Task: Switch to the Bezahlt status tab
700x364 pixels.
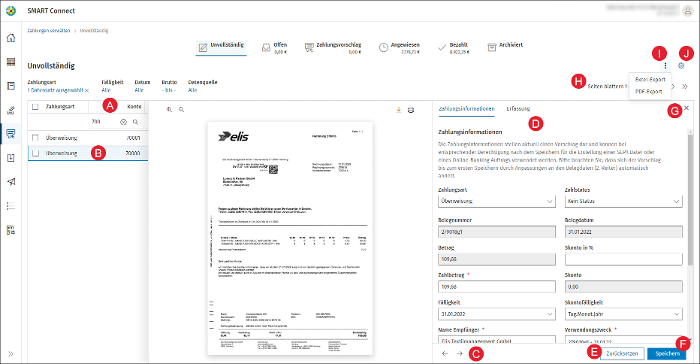Action: tap(453, 47)
